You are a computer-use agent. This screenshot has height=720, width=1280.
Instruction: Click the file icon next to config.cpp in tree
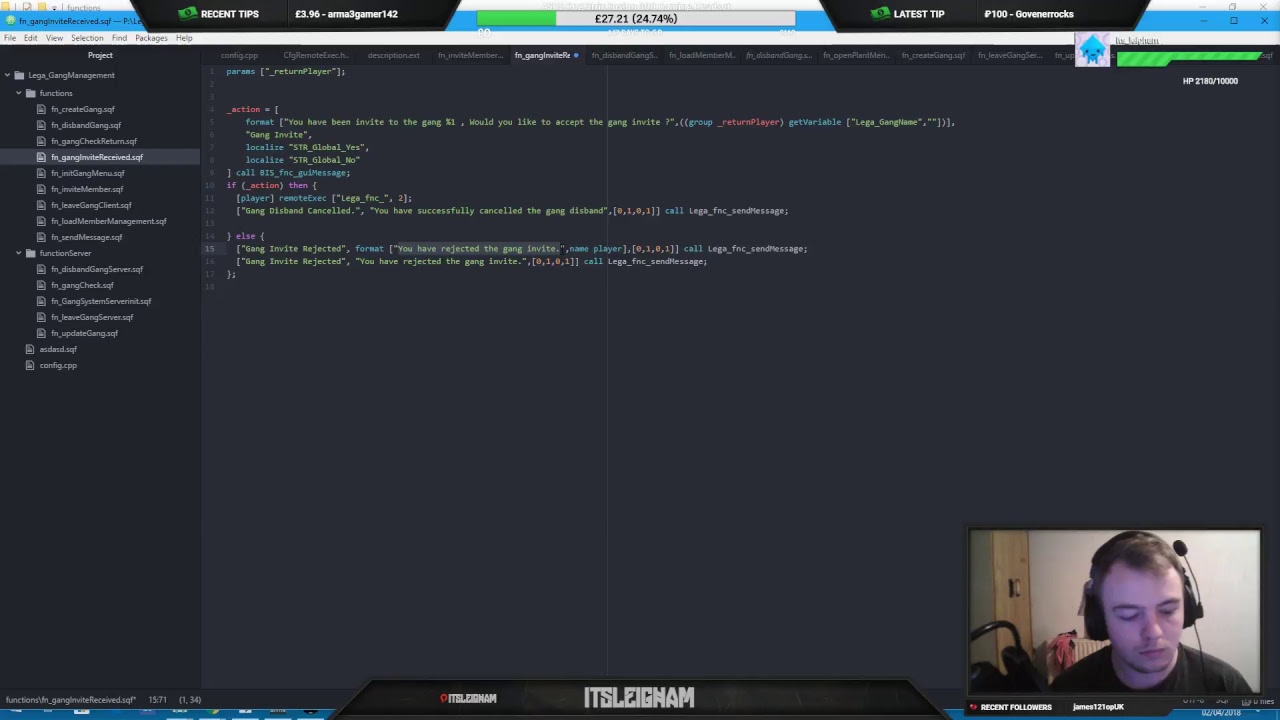pos(30,365)
